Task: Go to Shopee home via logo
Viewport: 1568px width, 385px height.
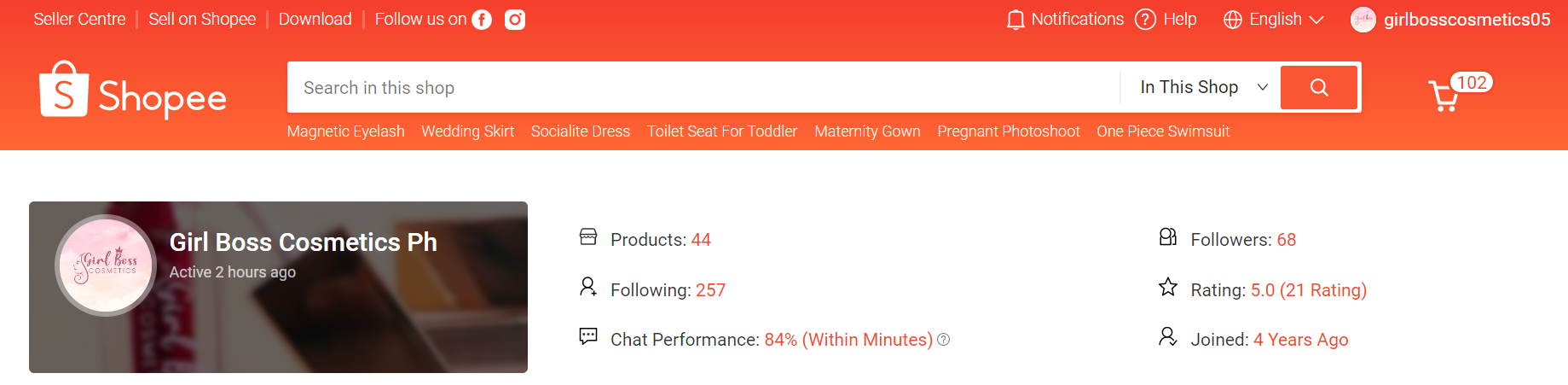Action: point(133,92)
